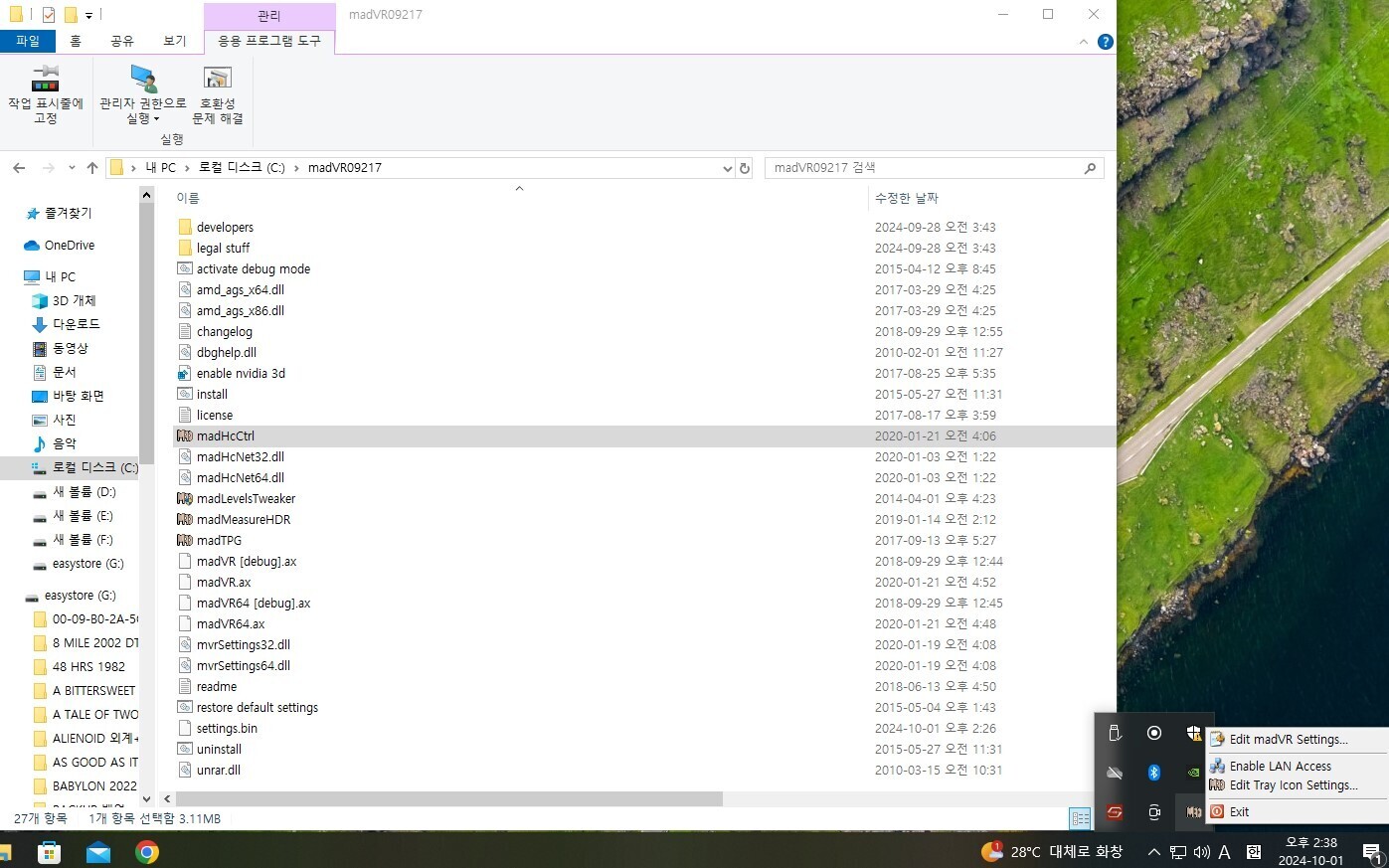This screenshot has height=868, width=1389.
Task: Open Explorer help via the blue question mark
Action: (x=1105, y=42)
